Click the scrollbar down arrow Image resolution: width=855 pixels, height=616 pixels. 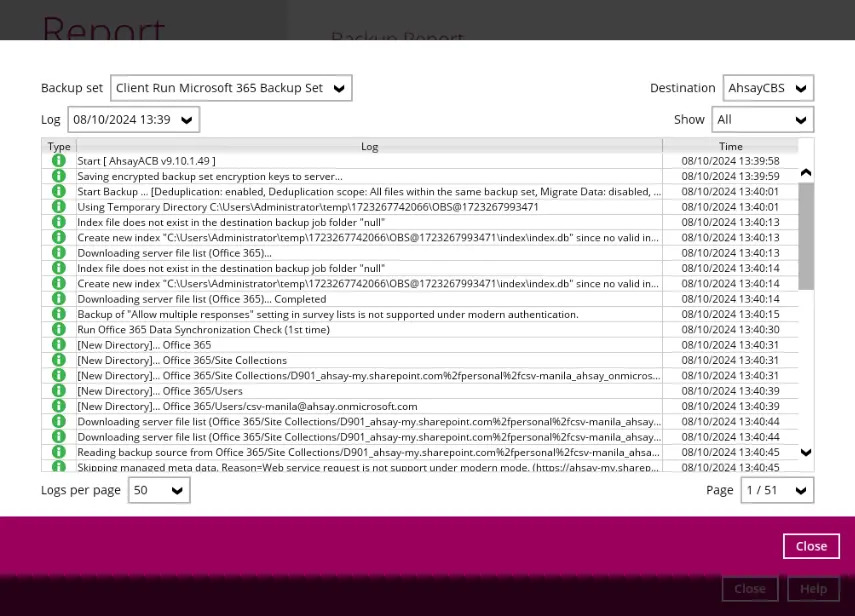click(805, 452)
